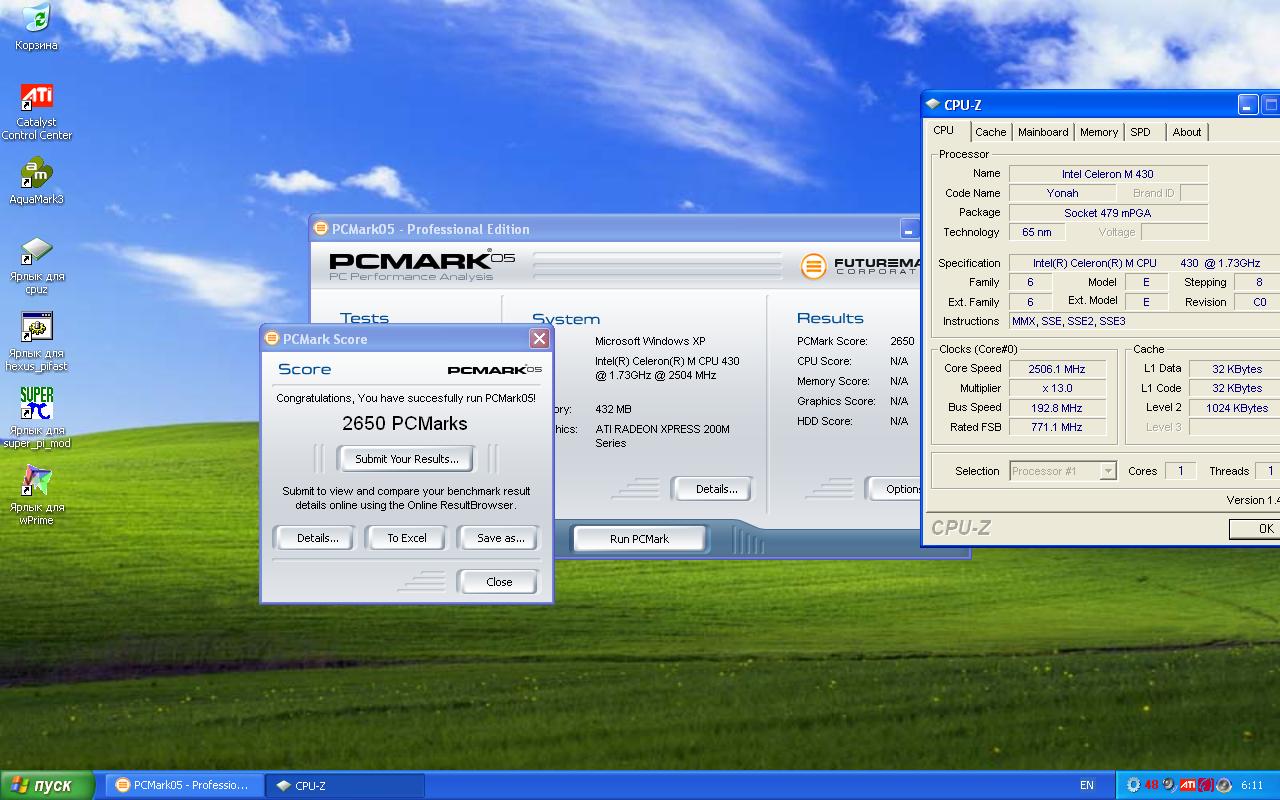The width and height of the screenshot is (1280, 800).
Task: Launch the AquaMark3 desktop icon
Action: tap(36, 181)
